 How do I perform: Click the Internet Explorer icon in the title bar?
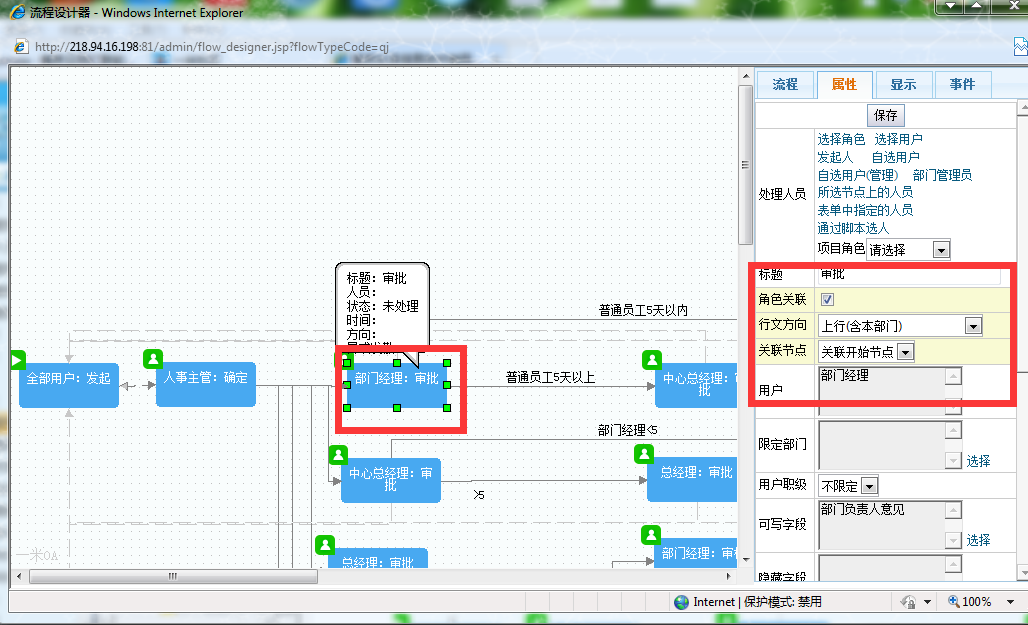click(x=18, y=12)
